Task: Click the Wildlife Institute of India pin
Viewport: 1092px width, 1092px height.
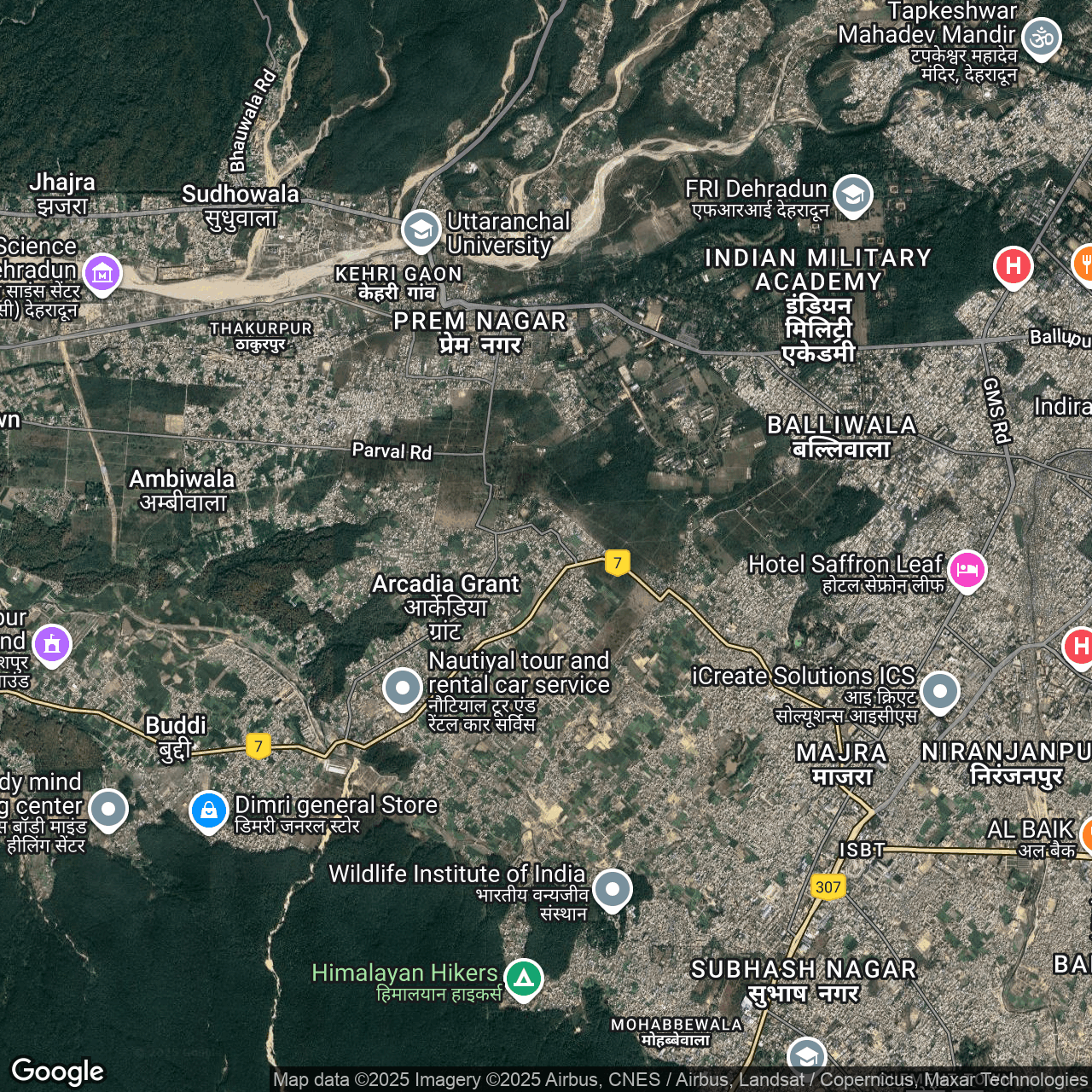Action: click(612, 889)
